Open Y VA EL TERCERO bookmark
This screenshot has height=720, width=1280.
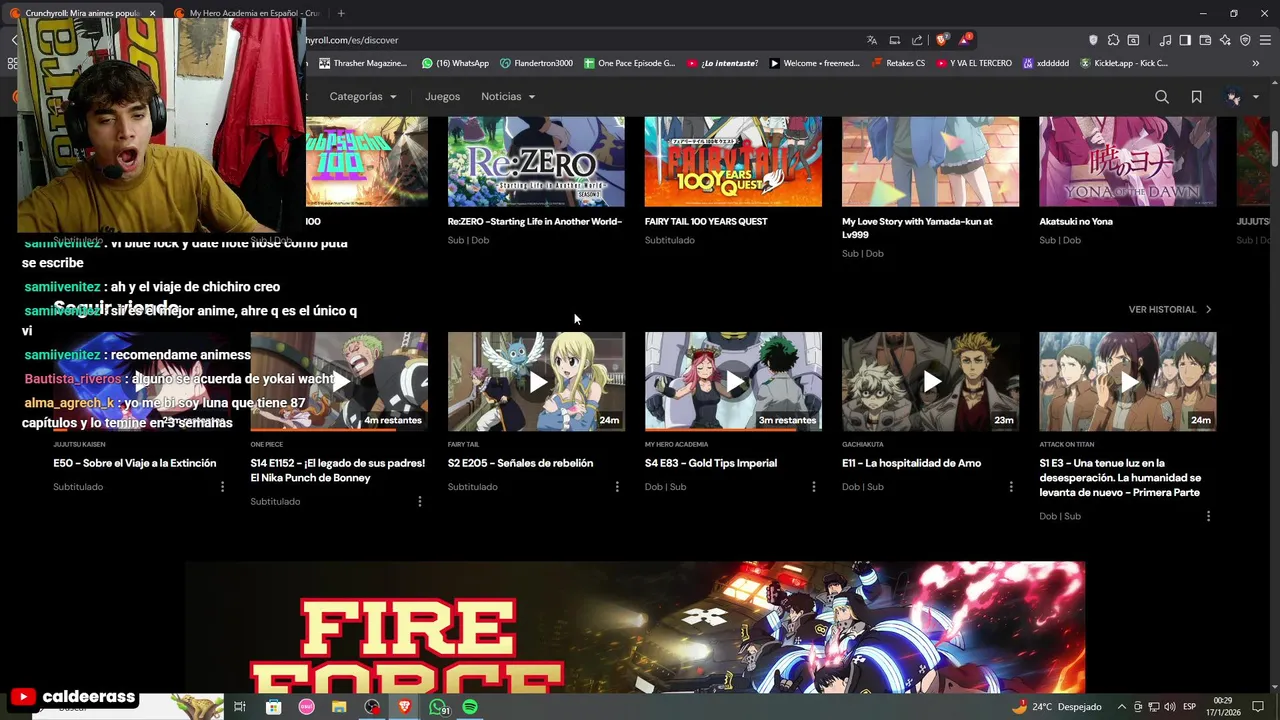pyautogui.click(x=974, y=63)
